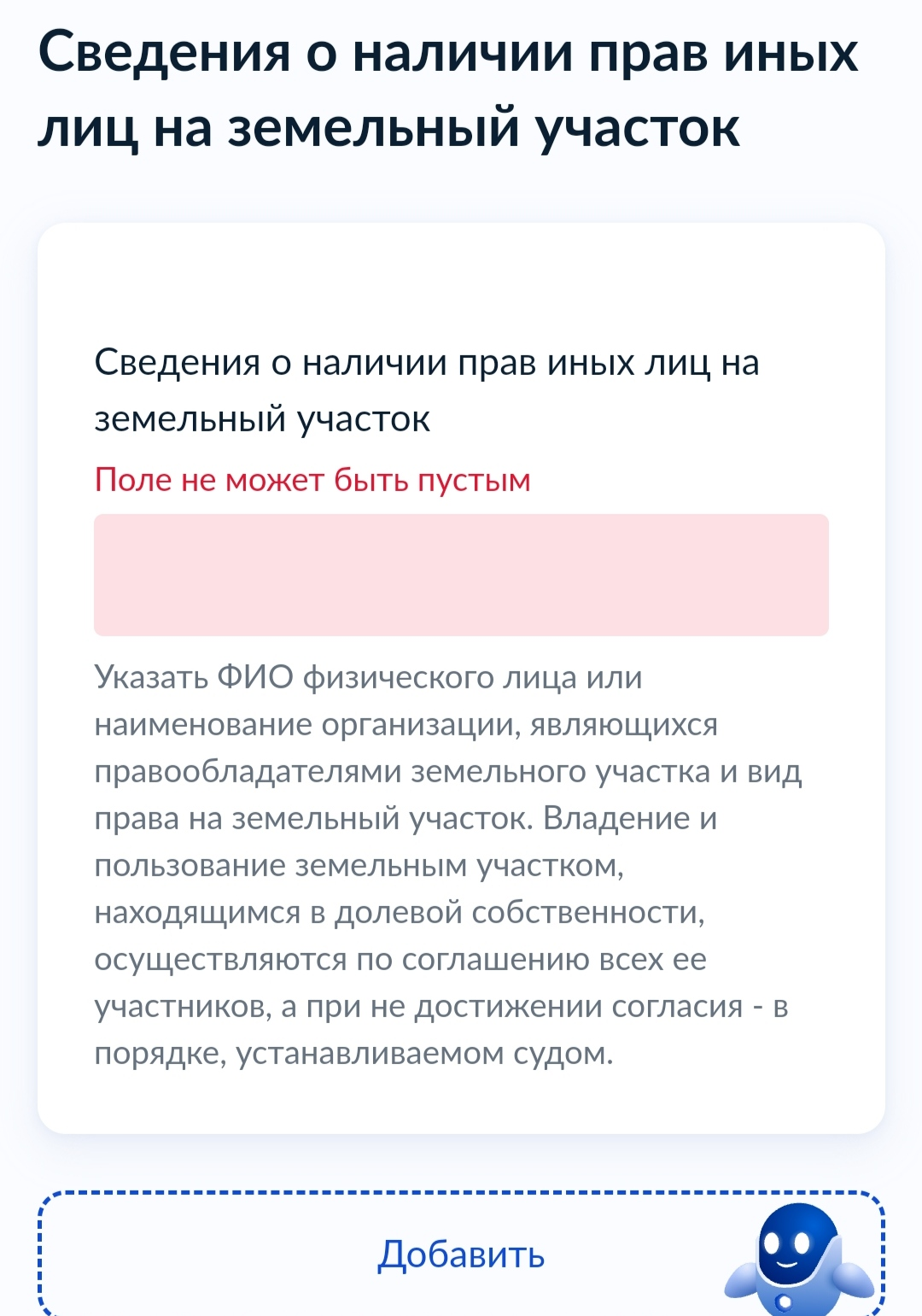Tap hint line "наименование организации, являющихся"

[406, 724]
